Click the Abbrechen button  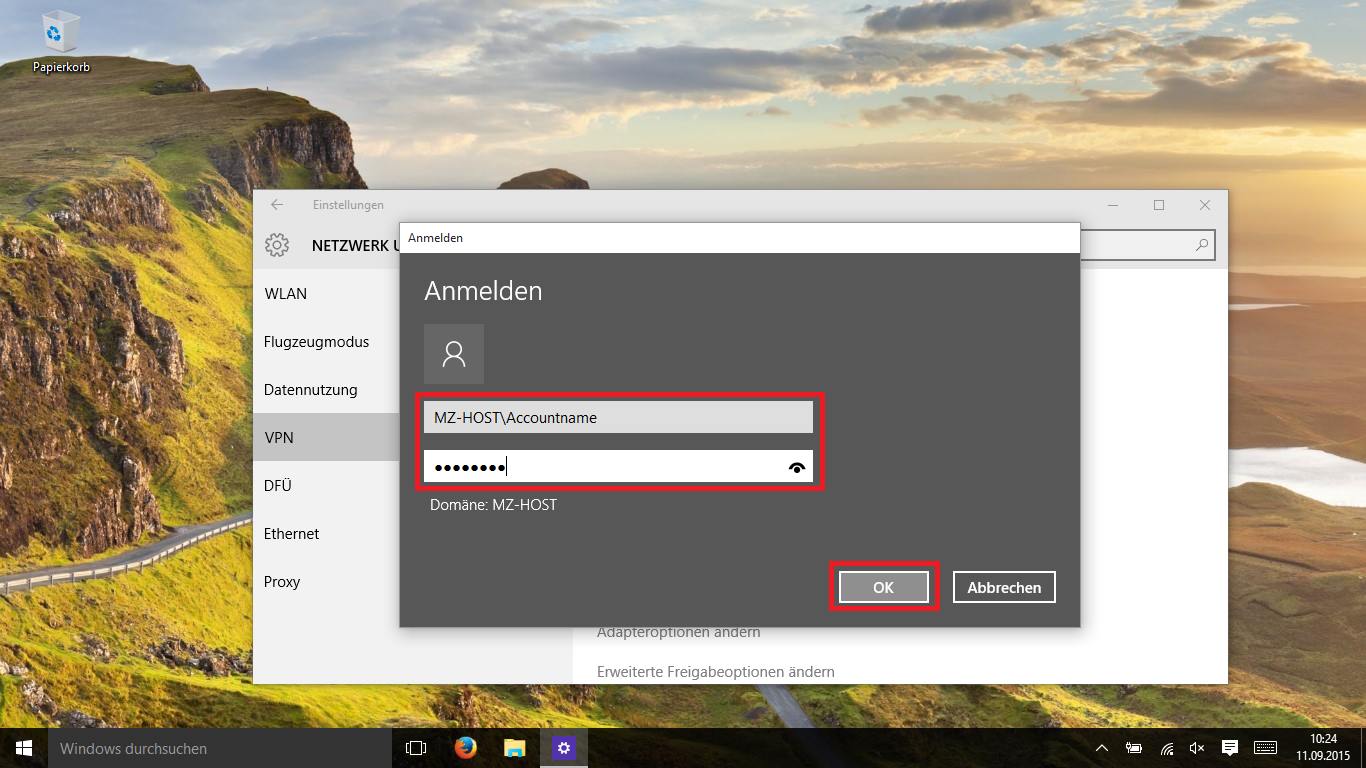coord(1004,587)
